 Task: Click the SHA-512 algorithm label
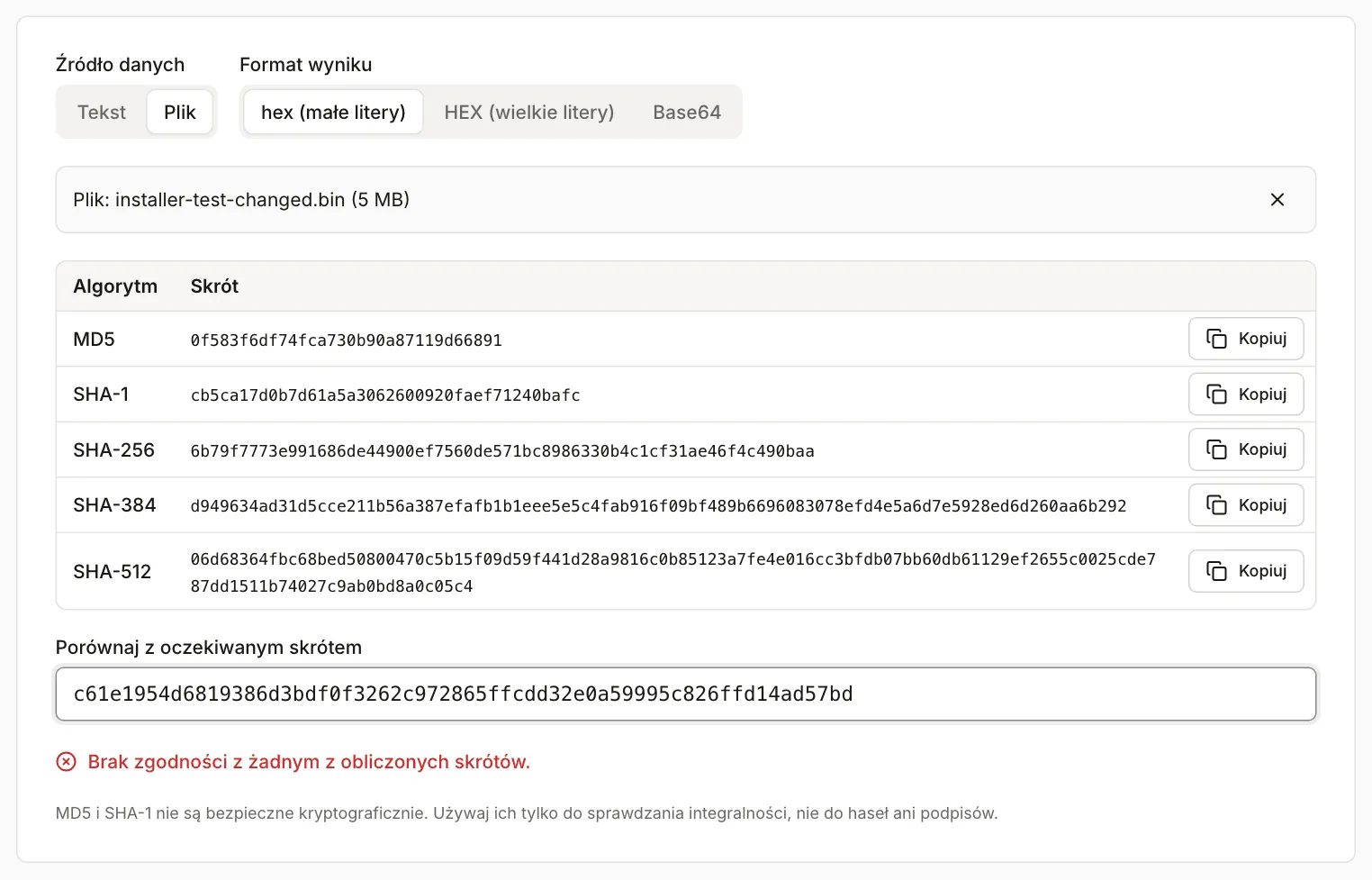click(x=113, y=572)
